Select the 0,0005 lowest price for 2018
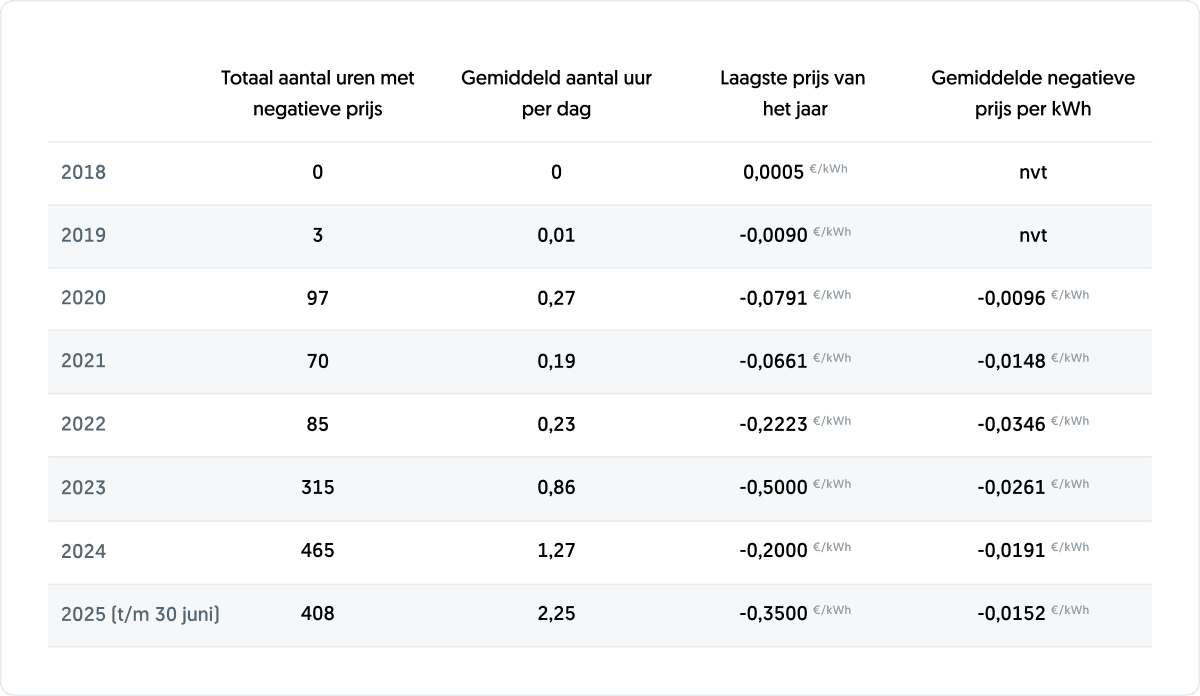Screen dimensions: 1200x696 [x=774, y=173]
